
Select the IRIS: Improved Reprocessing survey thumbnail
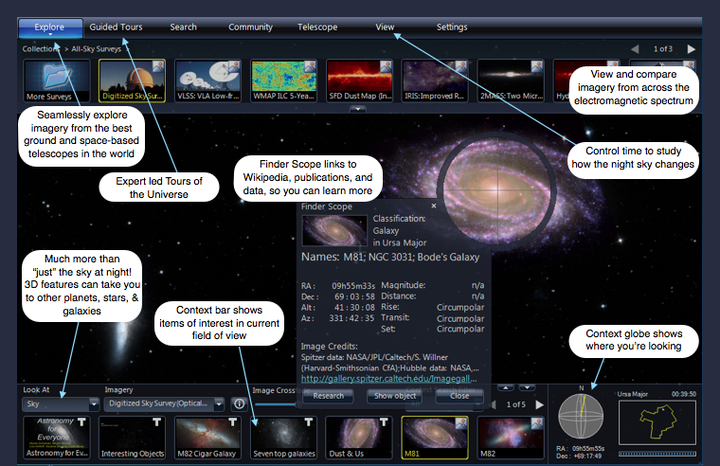coord(435,80)
